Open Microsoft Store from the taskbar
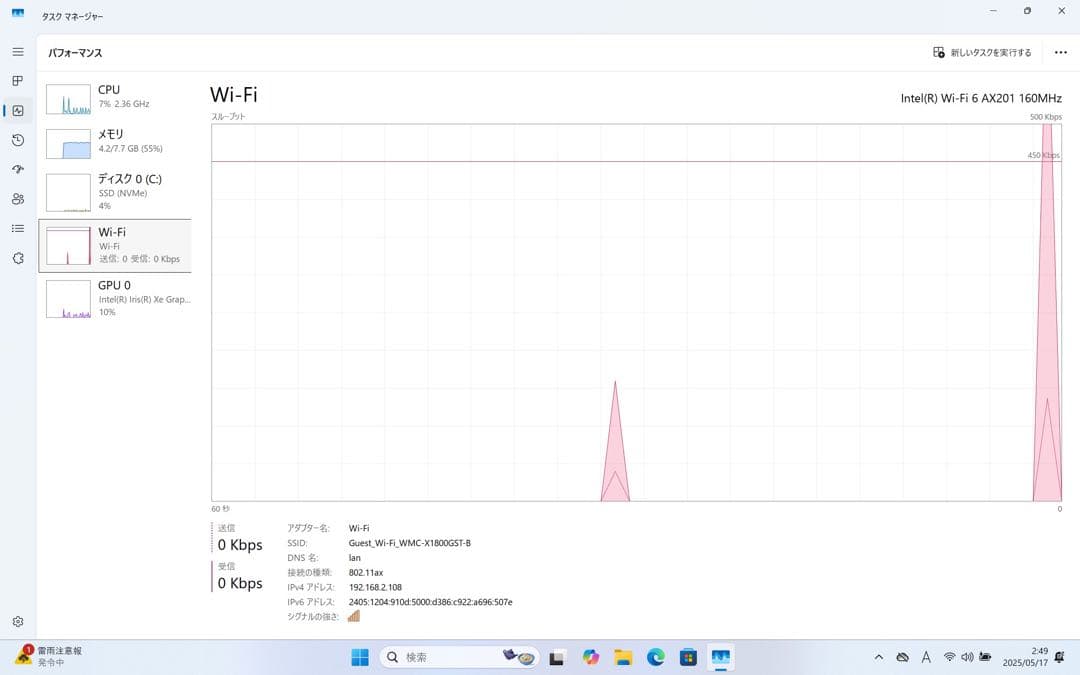This screenshot has width=1080, height=675. point(687,657)
